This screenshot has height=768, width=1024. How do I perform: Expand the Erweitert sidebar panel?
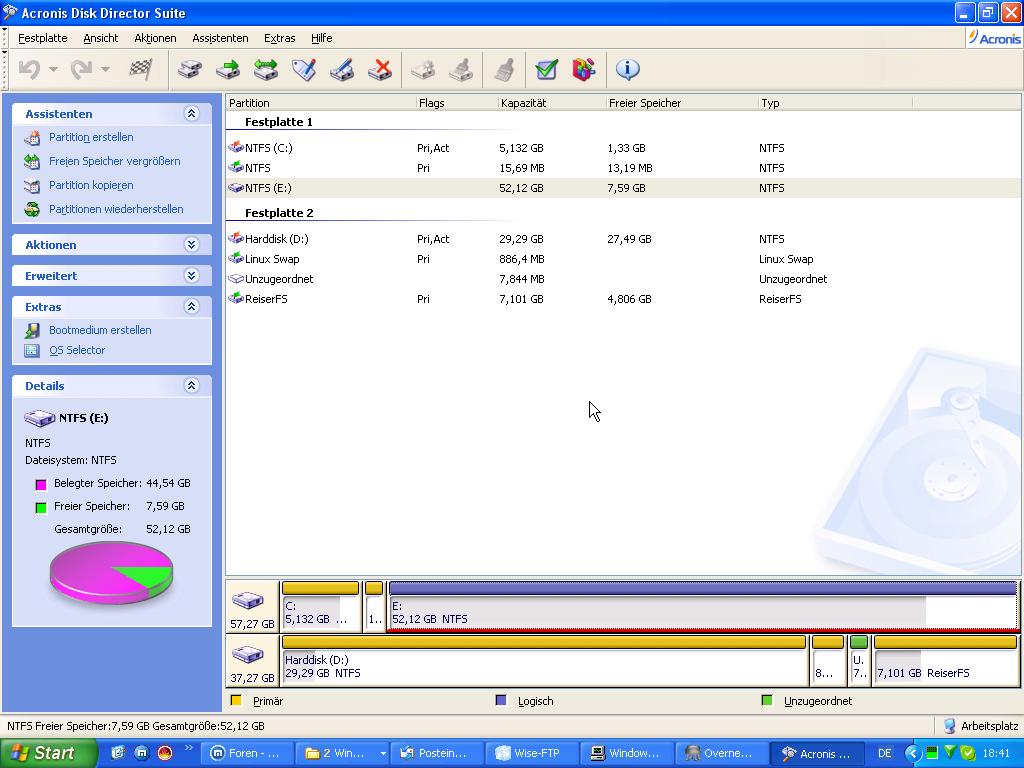(191, 276)
